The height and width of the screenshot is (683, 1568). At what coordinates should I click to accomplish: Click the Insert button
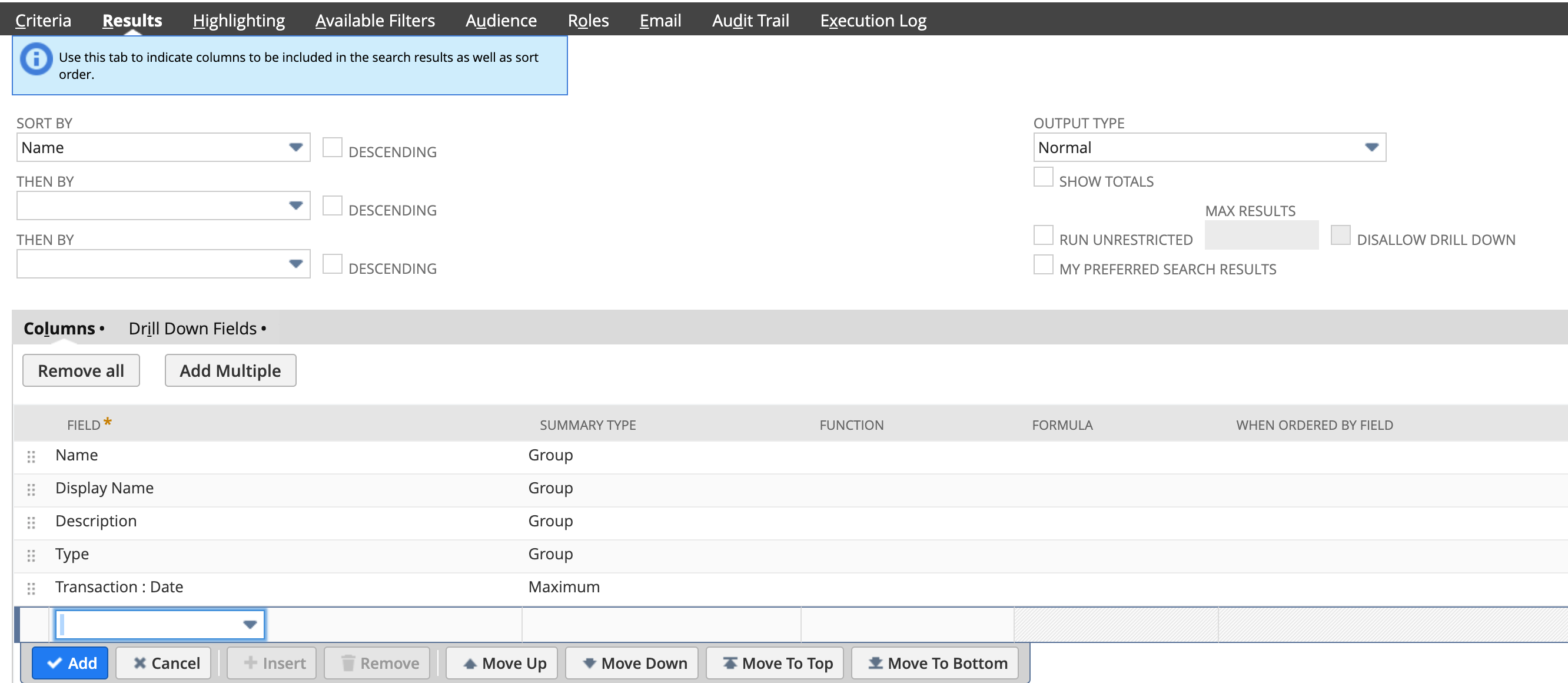[272, 663]
